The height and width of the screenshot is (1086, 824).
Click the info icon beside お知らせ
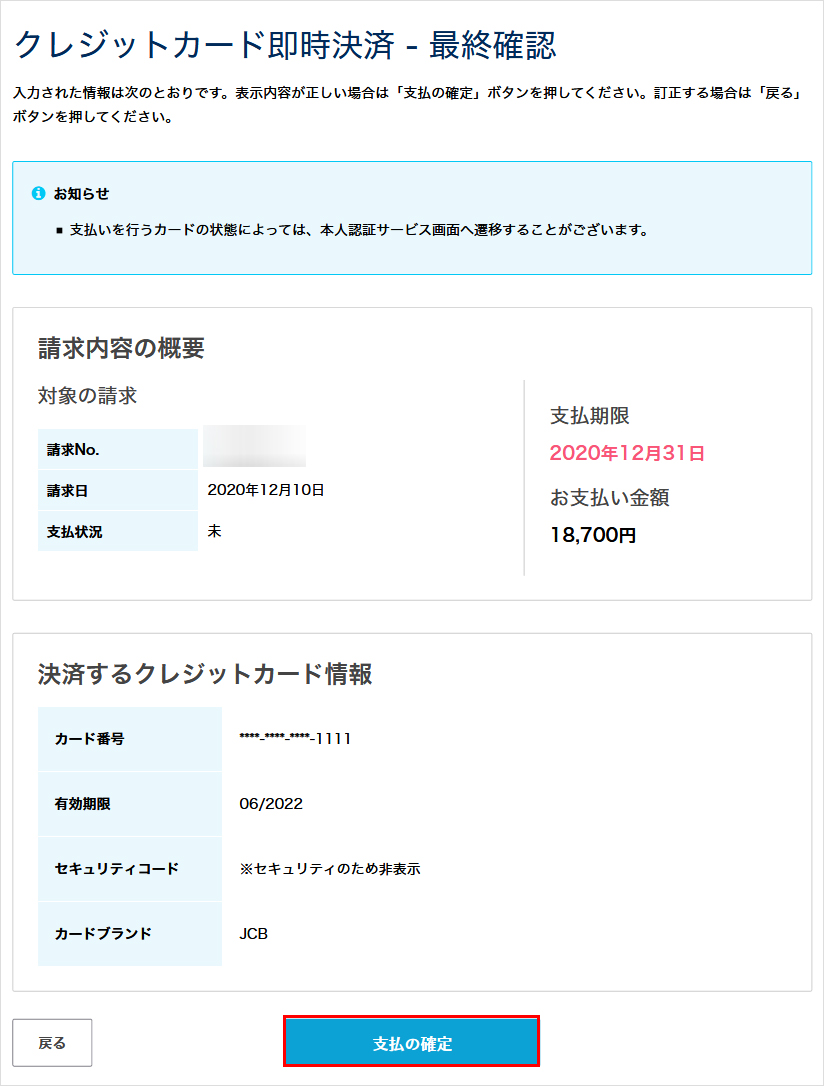pyautogui.click(x=39, y=193)
